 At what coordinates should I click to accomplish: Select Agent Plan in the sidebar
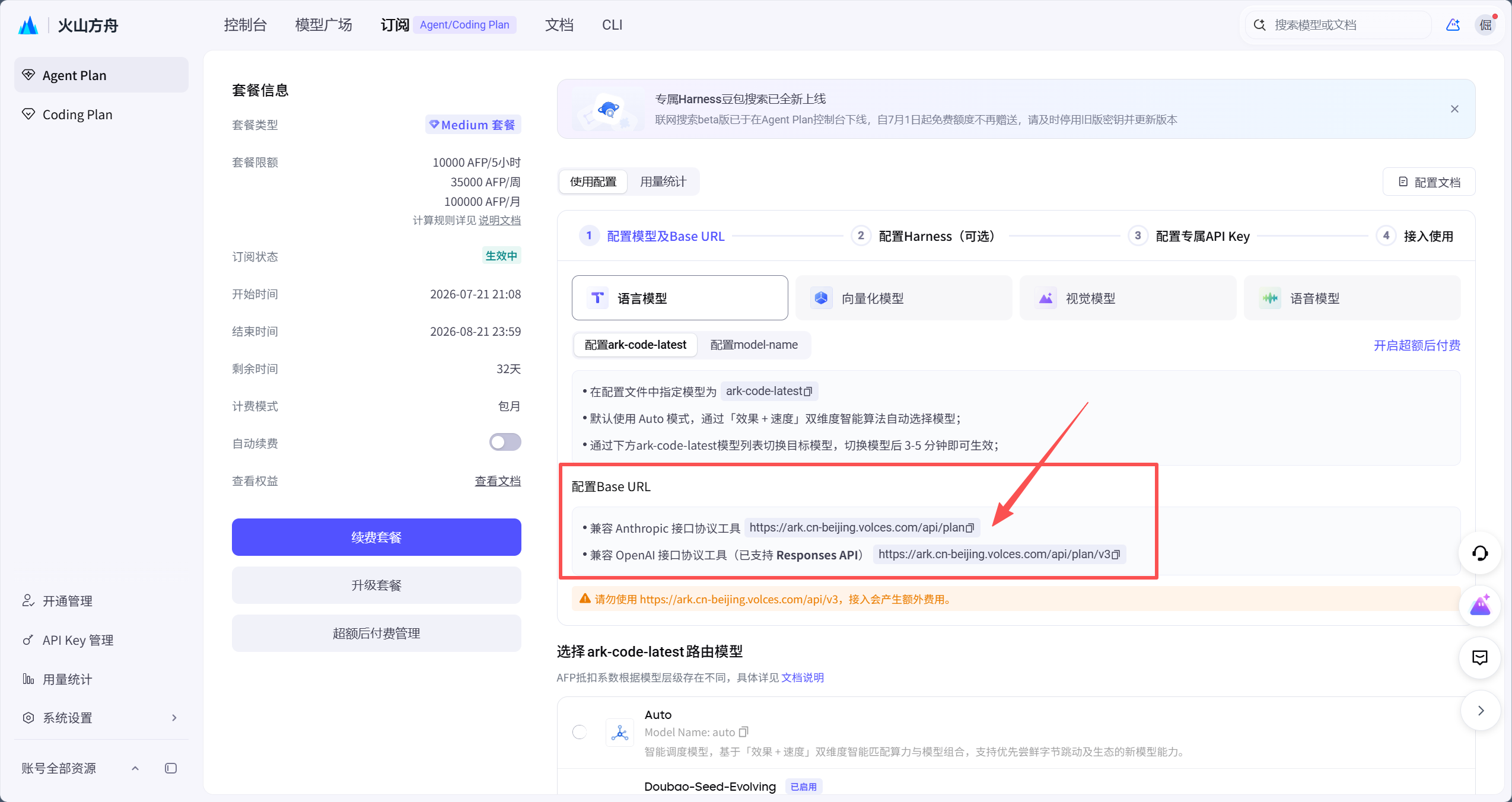coord(101,75)
